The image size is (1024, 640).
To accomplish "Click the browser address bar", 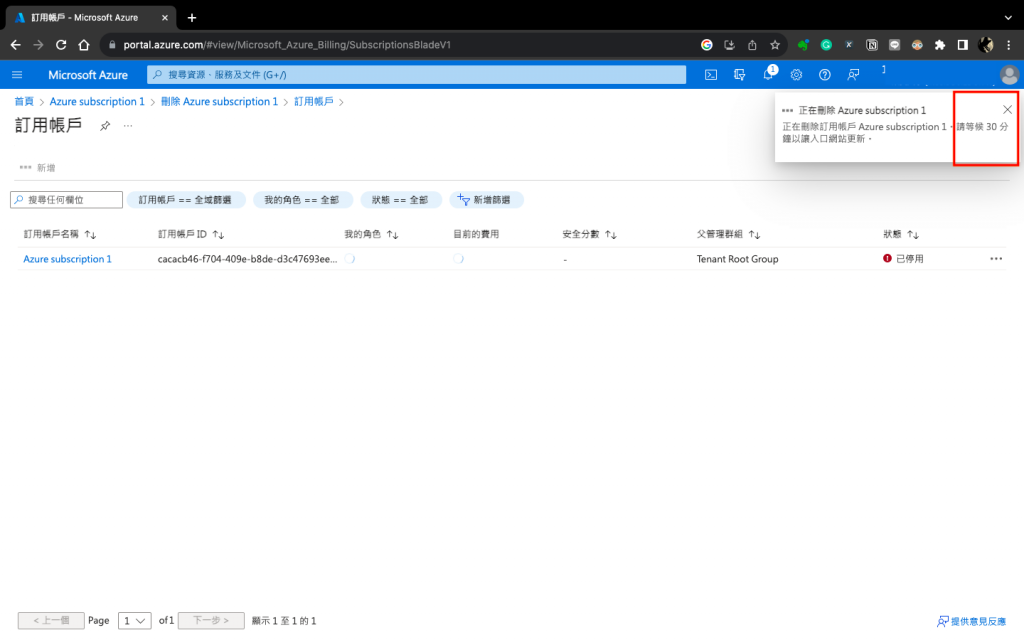I will click(398, 44).
